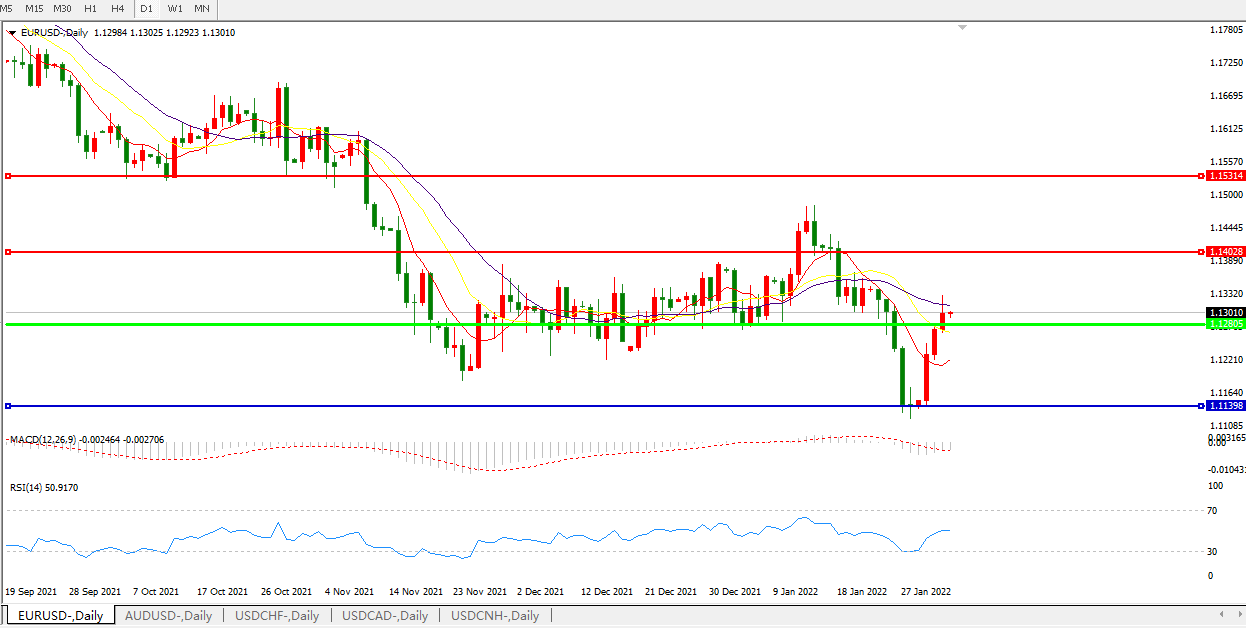Viewport: 1246px width, 628px height.
Task: Open the AUDUSD-,Daily chart tab
Action: tap(168, 616)
